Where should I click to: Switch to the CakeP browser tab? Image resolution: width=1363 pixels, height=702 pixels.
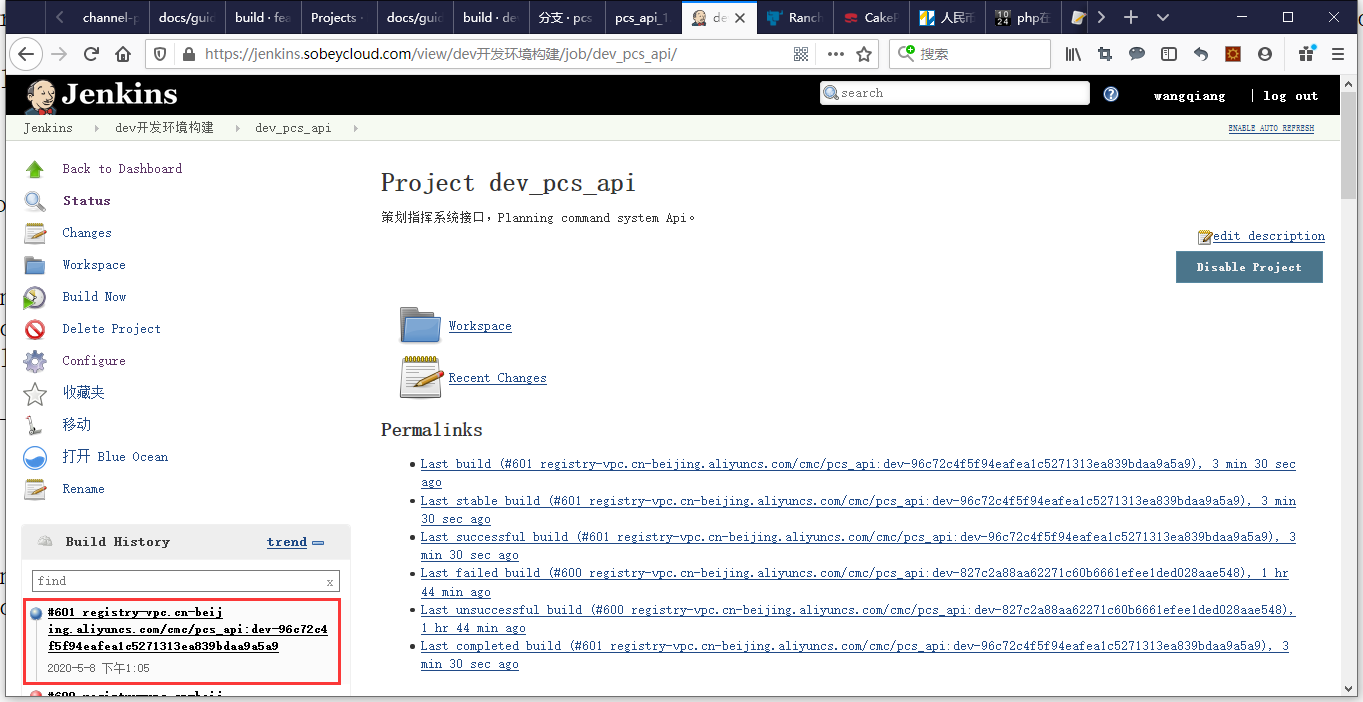pyautogui.click(x=871, y=17)
